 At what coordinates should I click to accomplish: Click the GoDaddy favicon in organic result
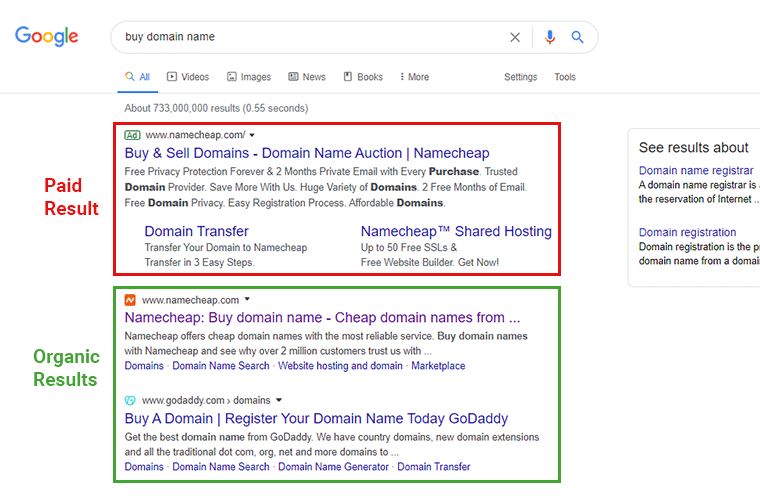130,400
